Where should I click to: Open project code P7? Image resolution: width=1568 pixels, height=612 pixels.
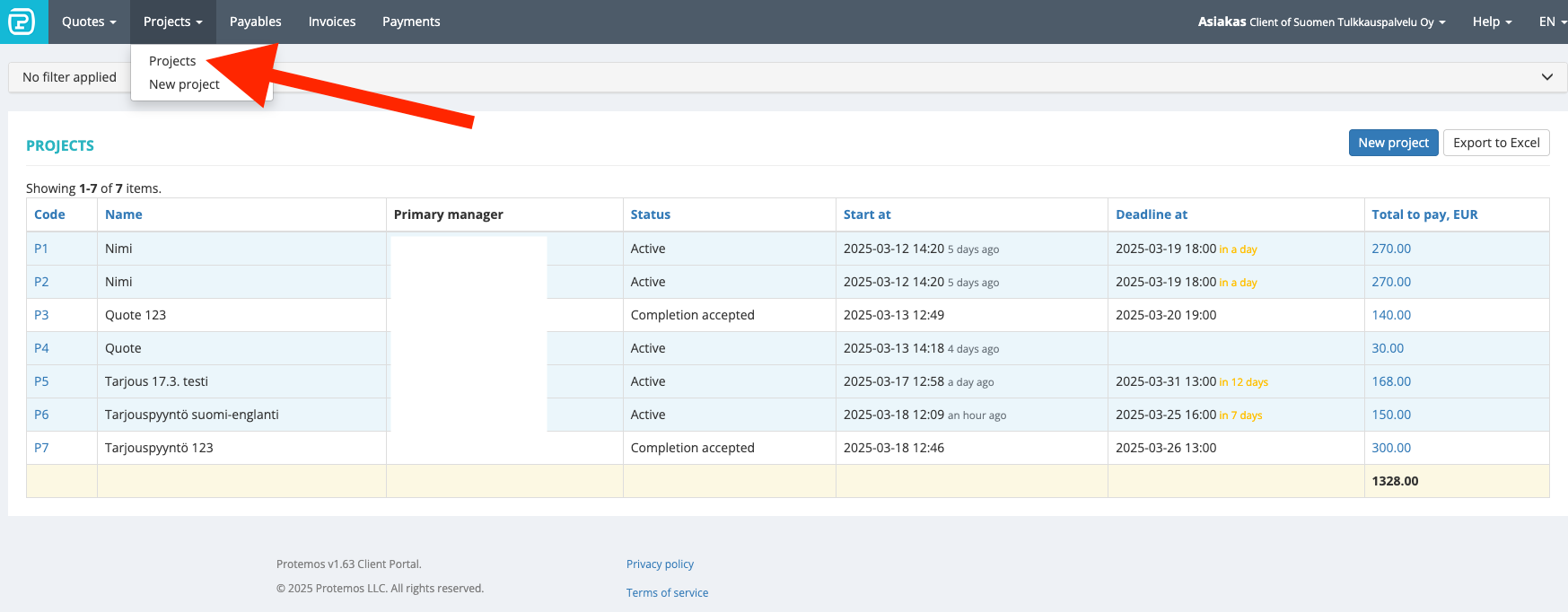click(41, 448)
